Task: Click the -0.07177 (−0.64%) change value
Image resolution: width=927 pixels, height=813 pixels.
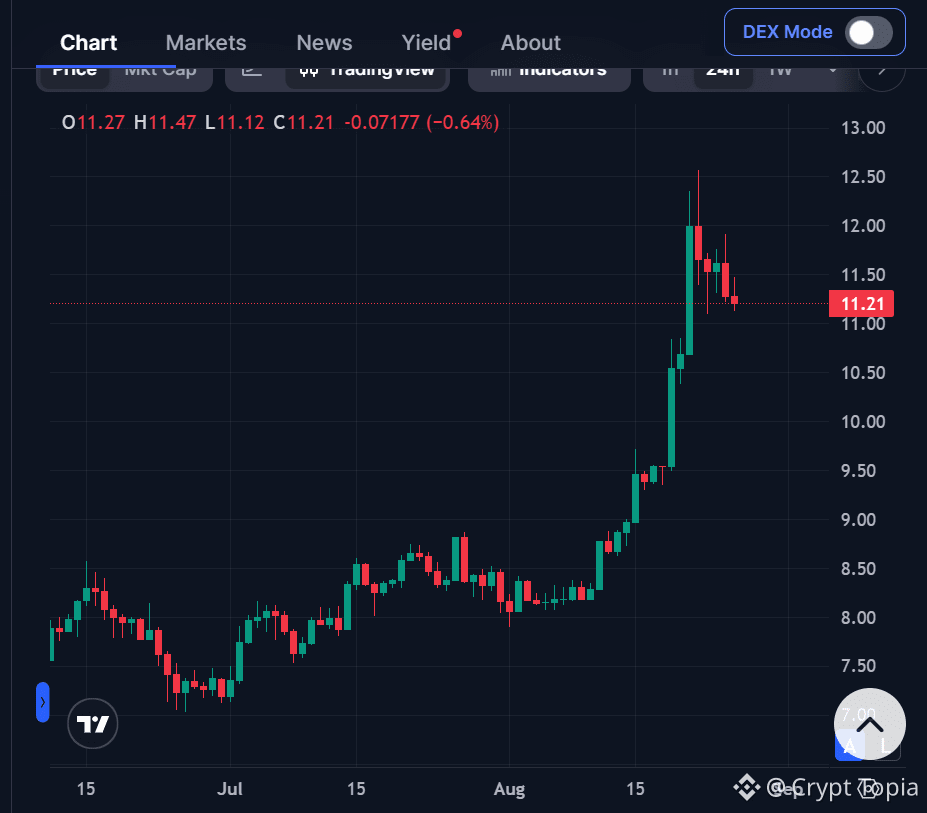Action: (422, 122)
